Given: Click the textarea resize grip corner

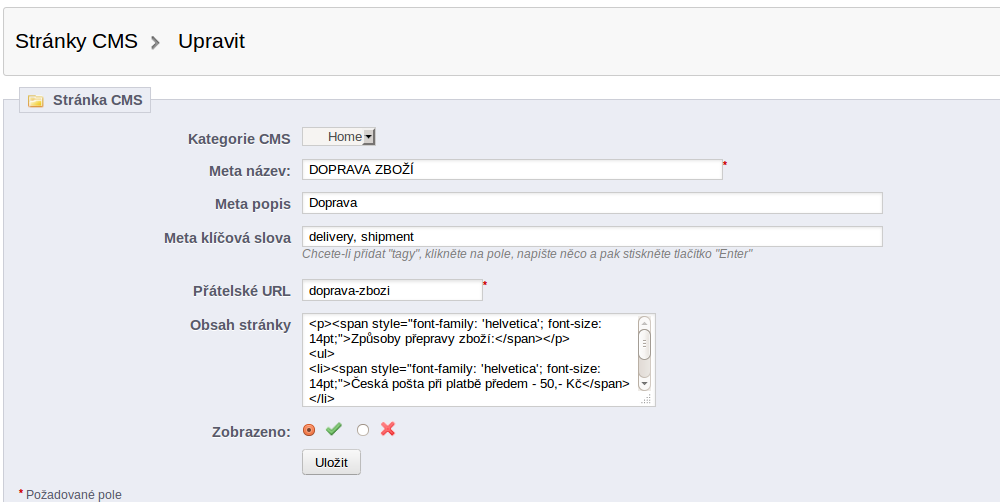Looking at the screenshot, I should click(x=646, y=399).
